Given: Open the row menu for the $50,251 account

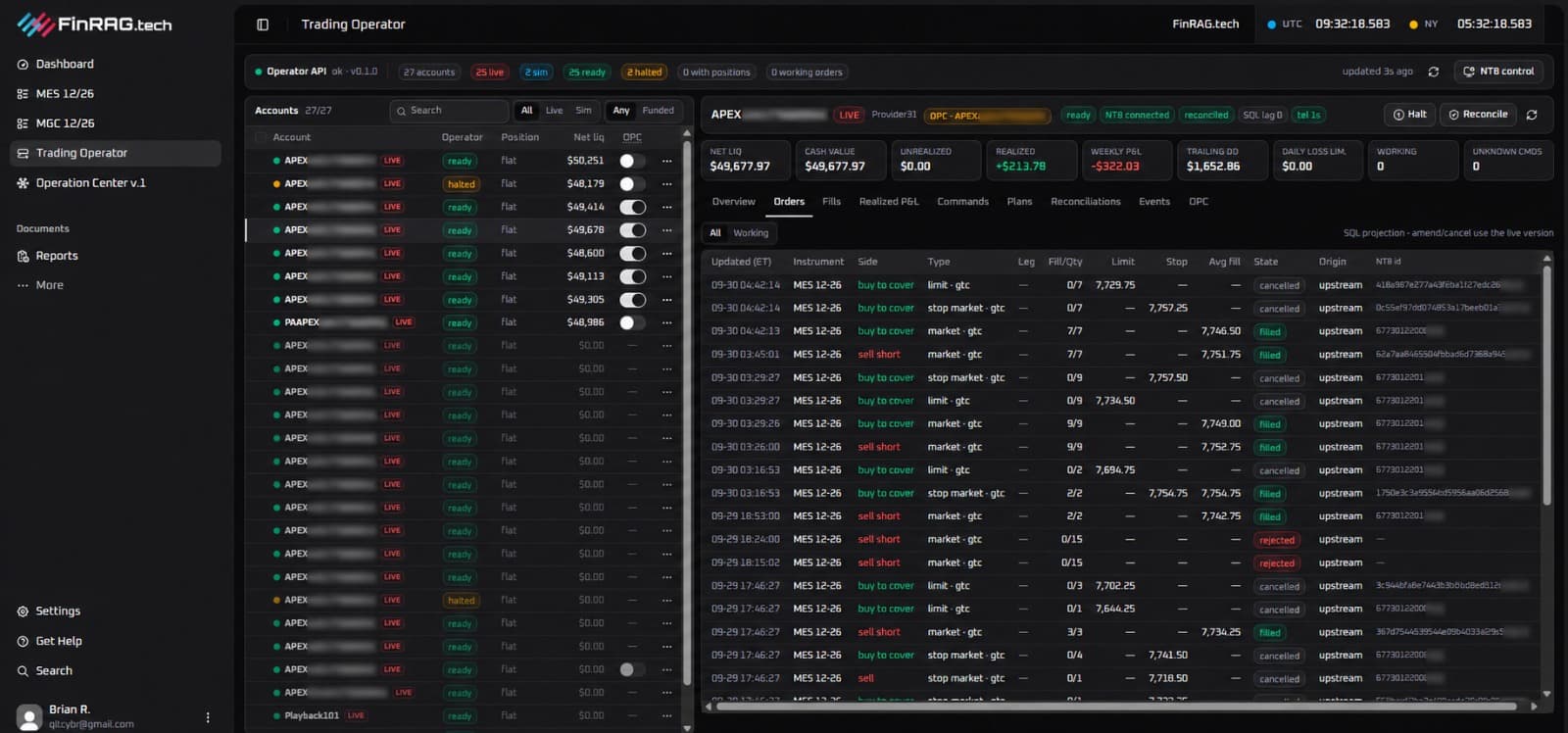Looking at the screenshot, I should click(x=667, y=161).
